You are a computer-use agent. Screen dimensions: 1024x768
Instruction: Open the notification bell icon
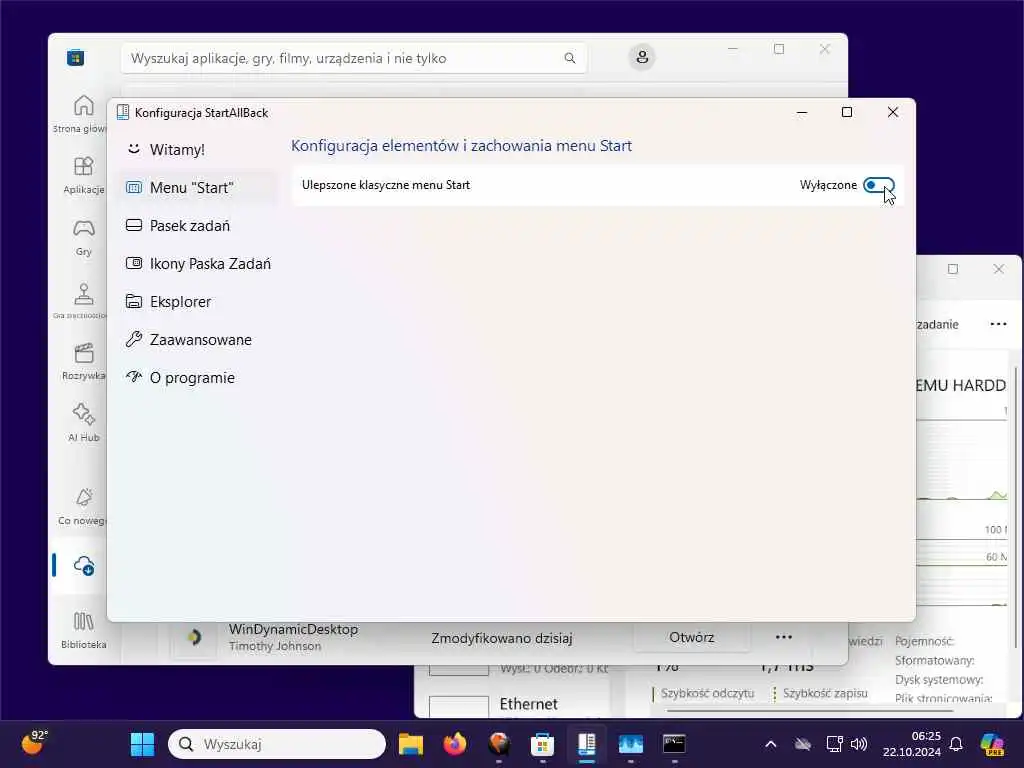tap(956, 744)
